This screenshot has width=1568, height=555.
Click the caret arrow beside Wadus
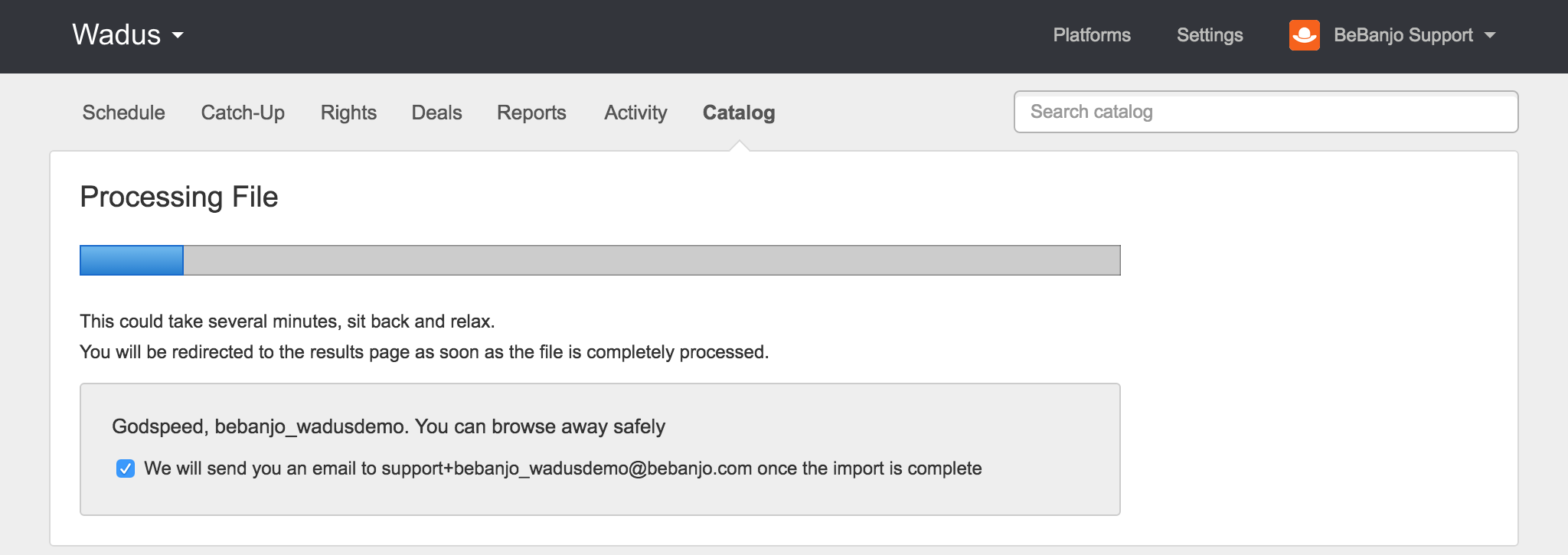click(x=178, y=35)
